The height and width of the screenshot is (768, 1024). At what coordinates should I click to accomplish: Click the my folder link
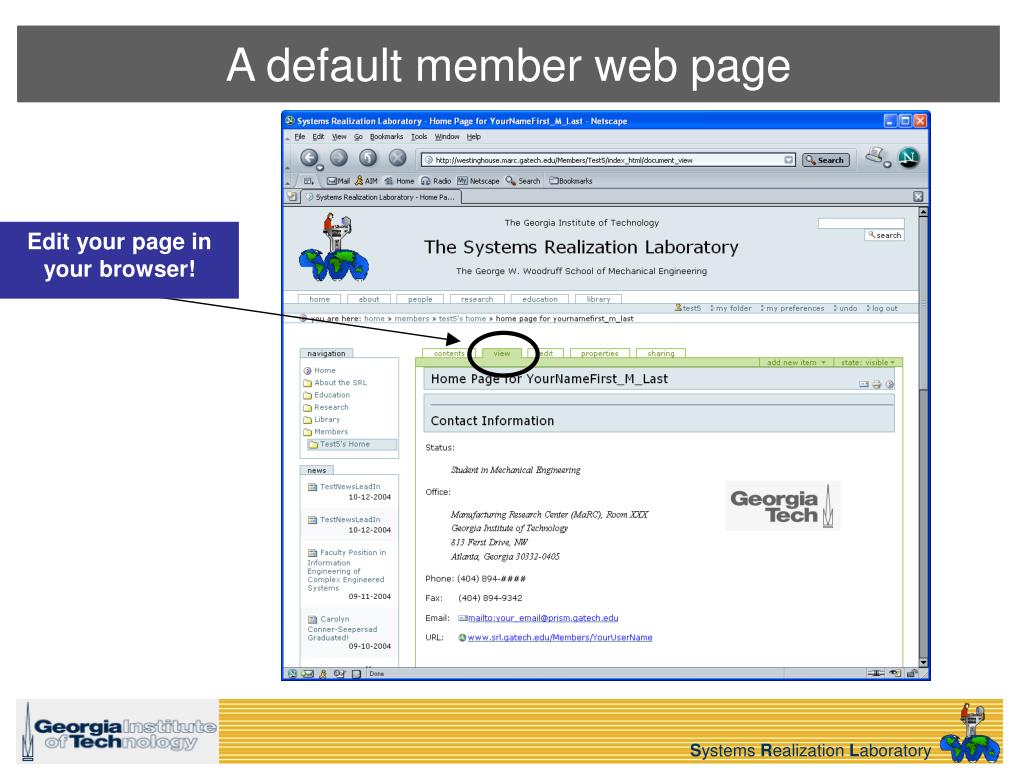[x=730, y=308]
